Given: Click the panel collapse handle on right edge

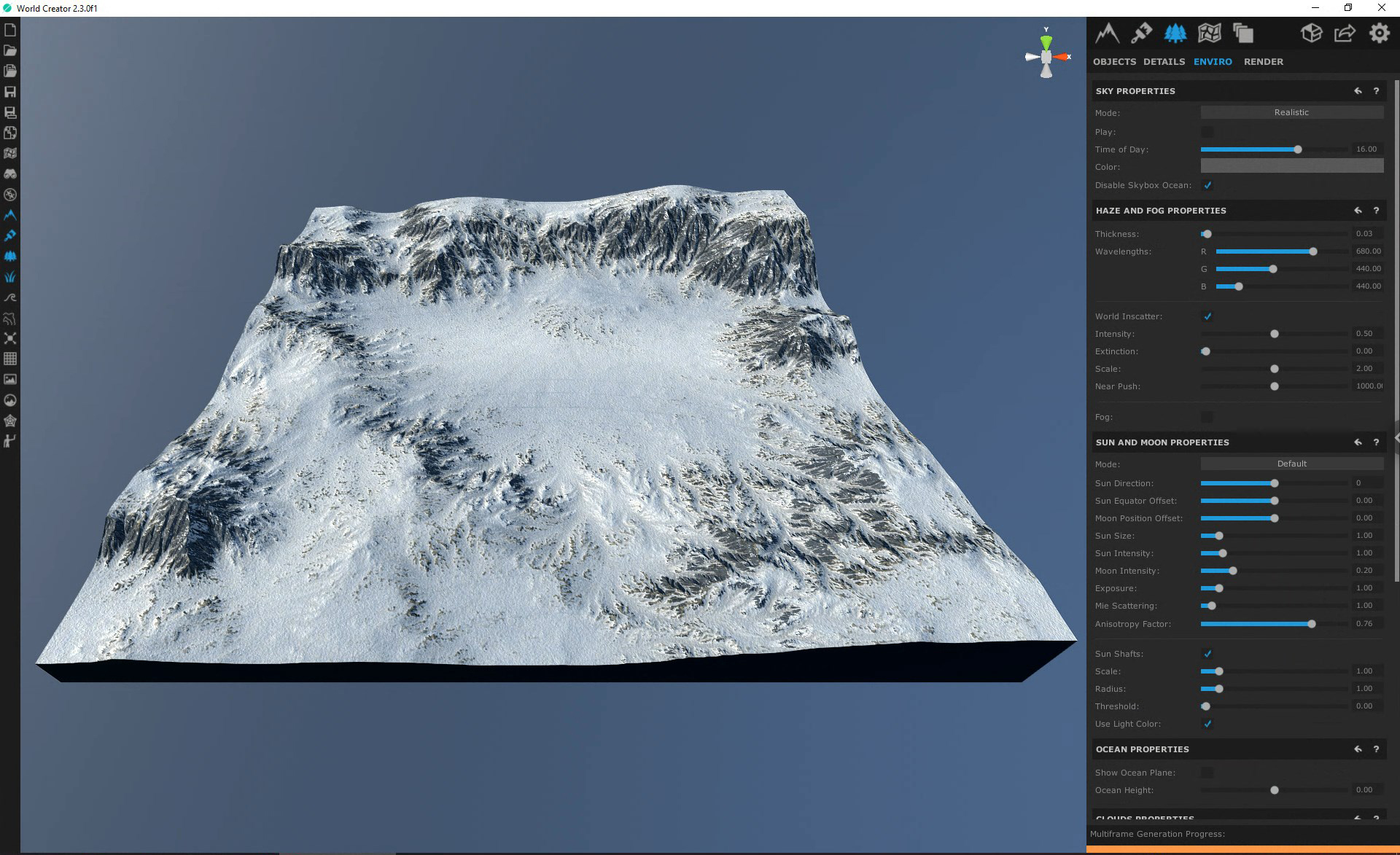Looking at the screenshot, I should pos(1396,438).
